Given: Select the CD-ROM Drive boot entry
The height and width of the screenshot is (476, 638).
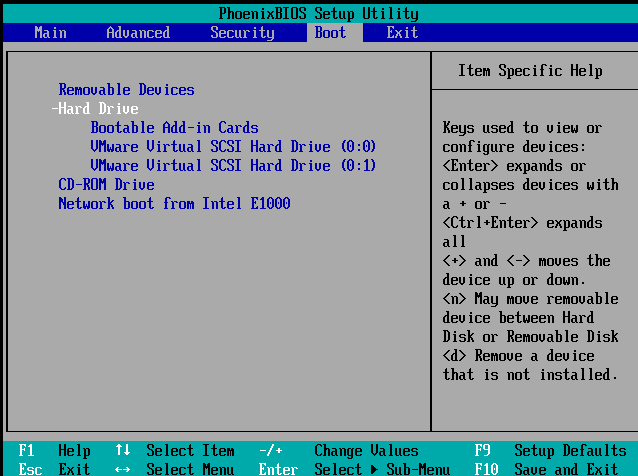Looking at the screenshot, I should (x=106, y=185).
